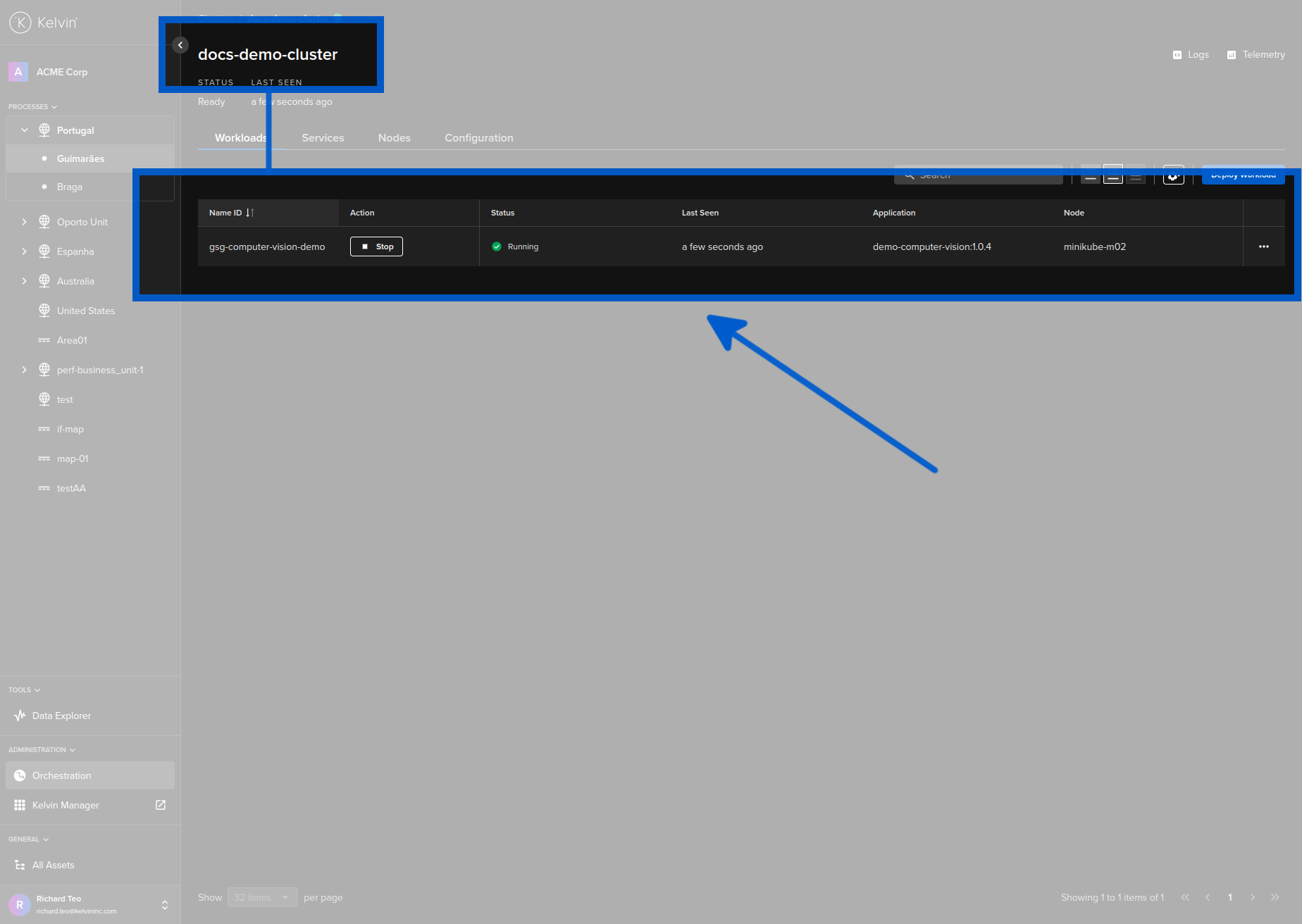Open Kelvin Manager in external window
The height and width of the screenshot is (924, 1302).
click(160, 805)
